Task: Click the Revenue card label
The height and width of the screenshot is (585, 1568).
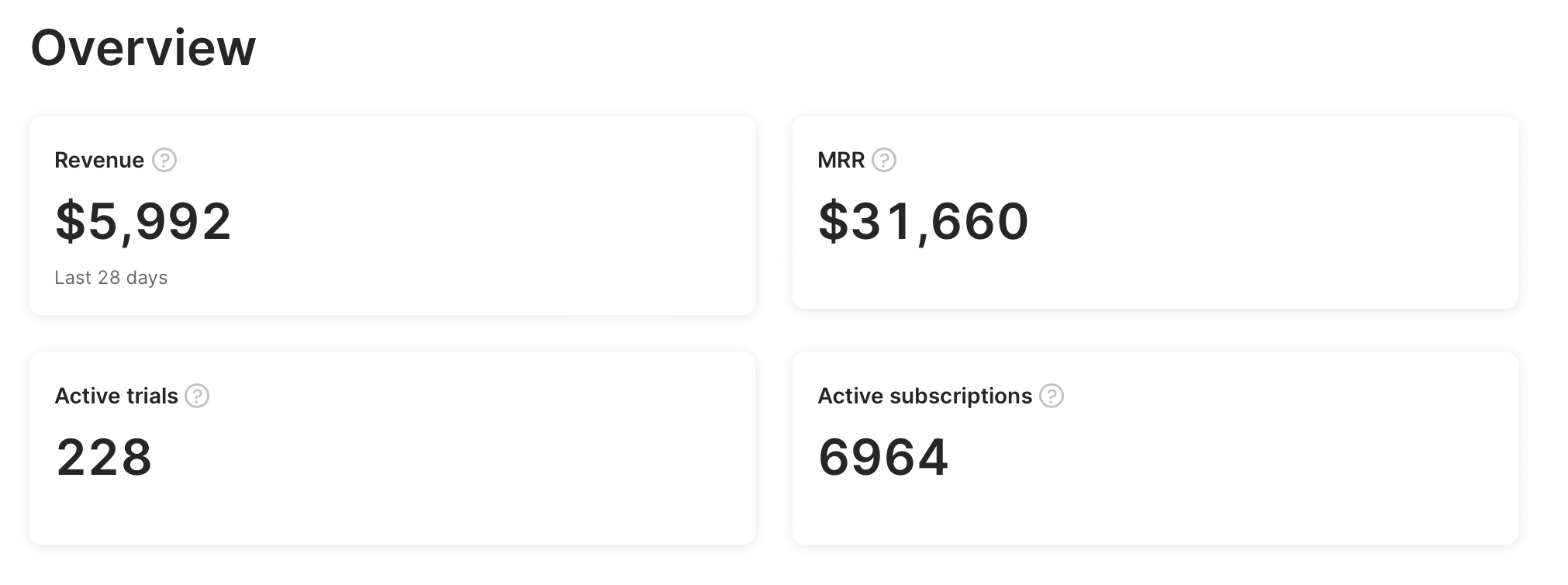Action: pyautogui.click(x=99, y=161)
